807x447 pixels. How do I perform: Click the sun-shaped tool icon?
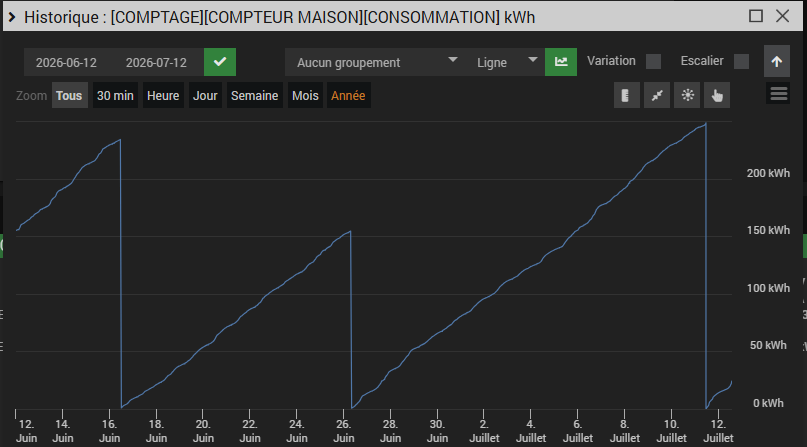pos(687,95)
